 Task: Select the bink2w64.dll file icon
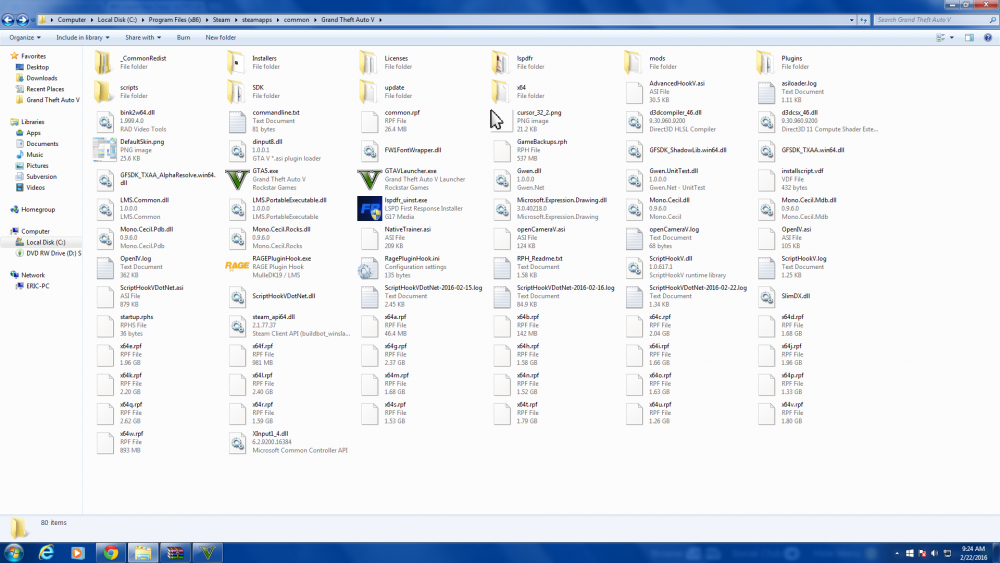105,121
